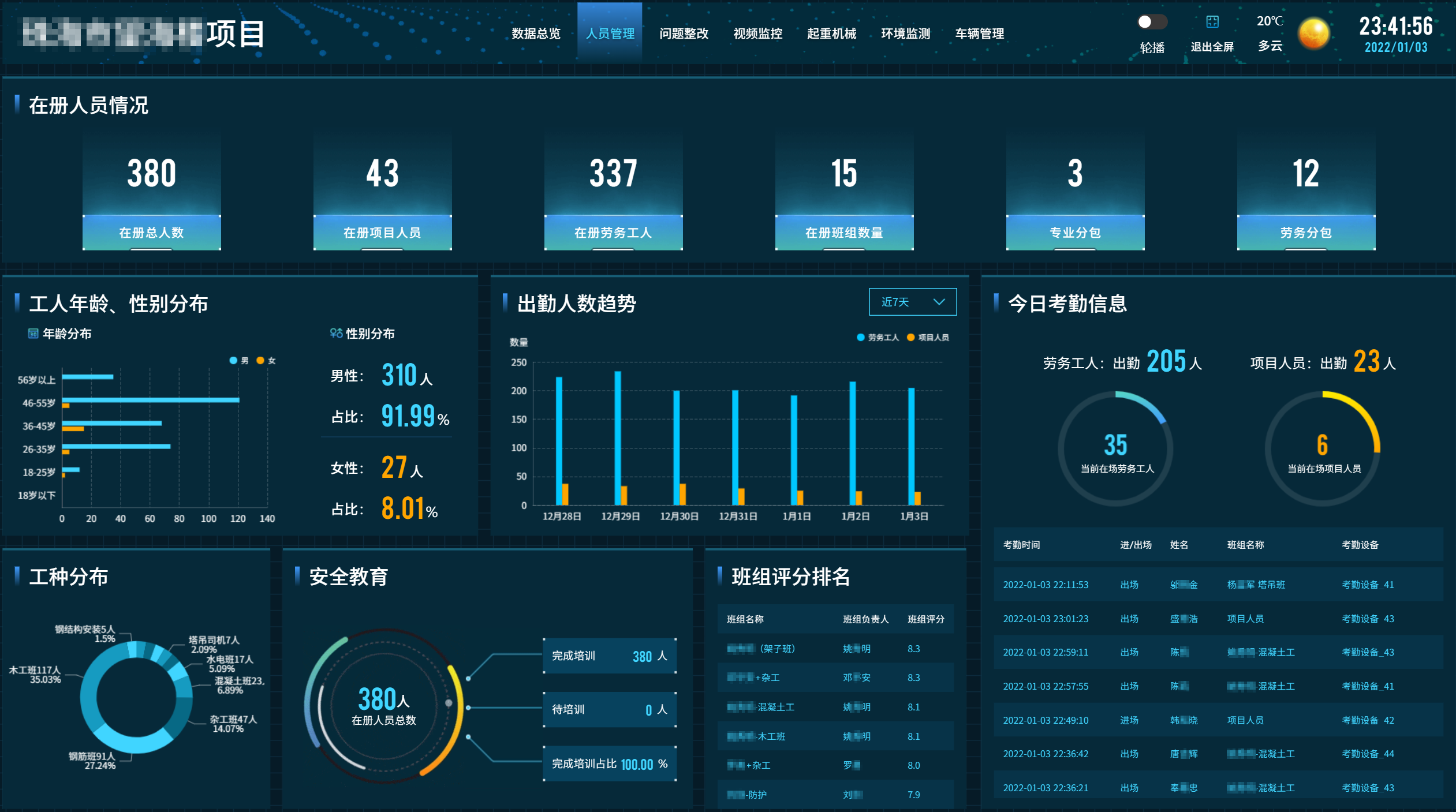Click the 在册项目人员 card

point(383,190)
